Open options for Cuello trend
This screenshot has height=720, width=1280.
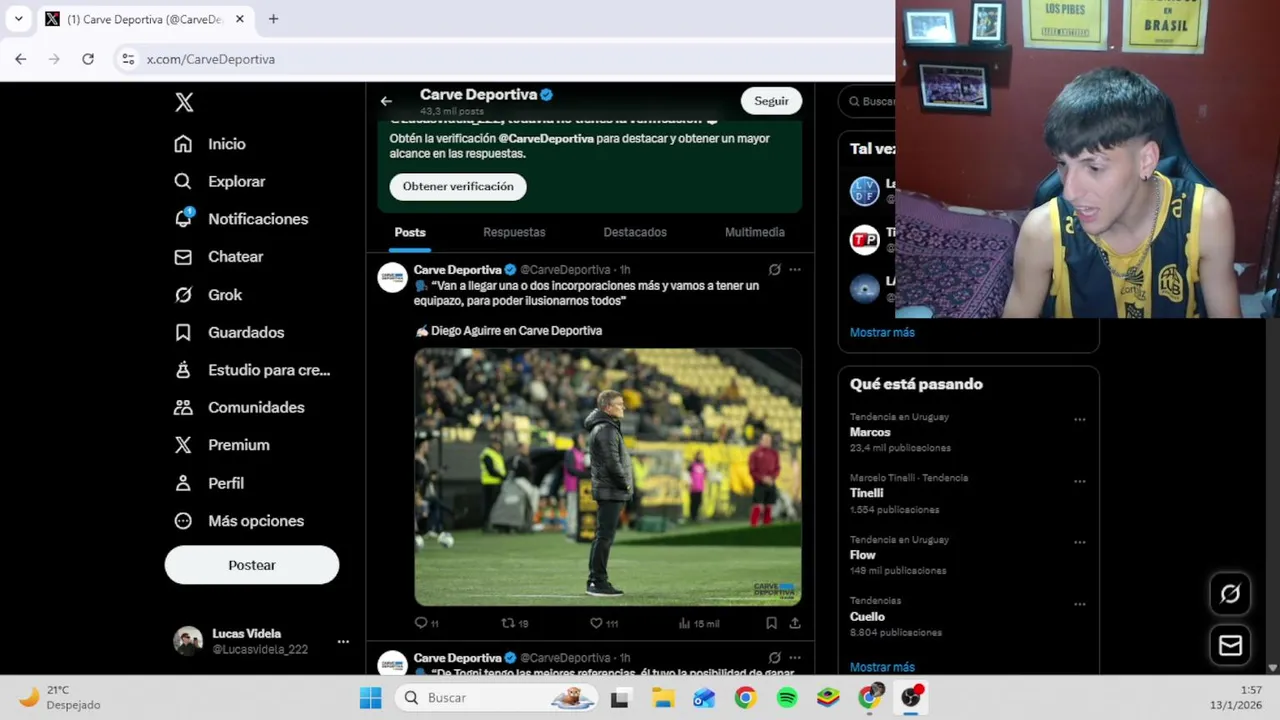[x=1080, y=604]
